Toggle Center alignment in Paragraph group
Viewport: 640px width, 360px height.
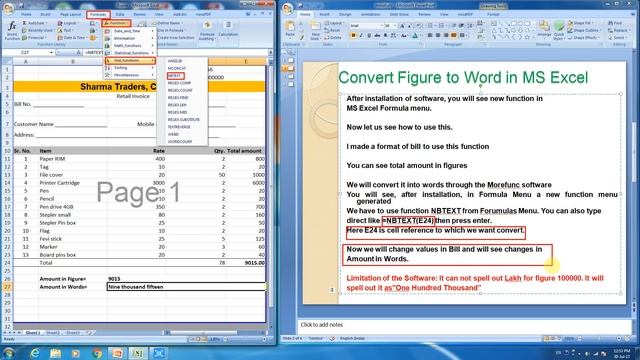[x=438, y=36]
